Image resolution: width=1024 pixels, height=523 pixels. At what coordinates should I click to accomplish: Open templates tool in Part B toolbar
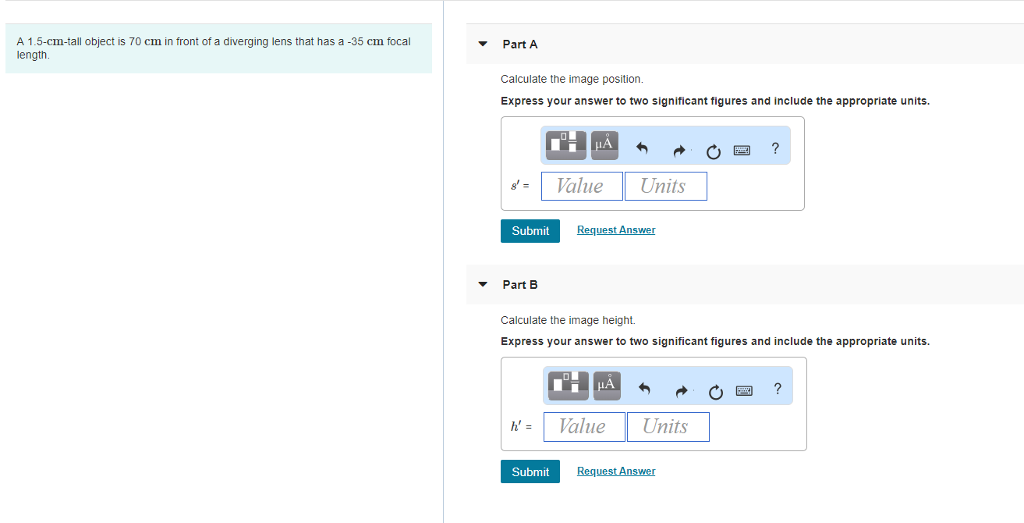pyautogui.click(x=569, y=384)
